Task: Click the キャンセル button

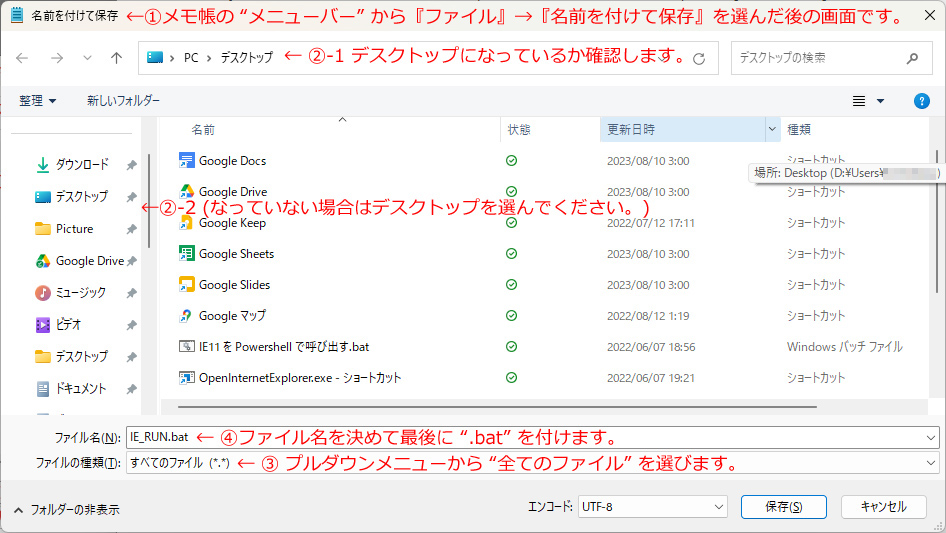Action: (884, 507)
